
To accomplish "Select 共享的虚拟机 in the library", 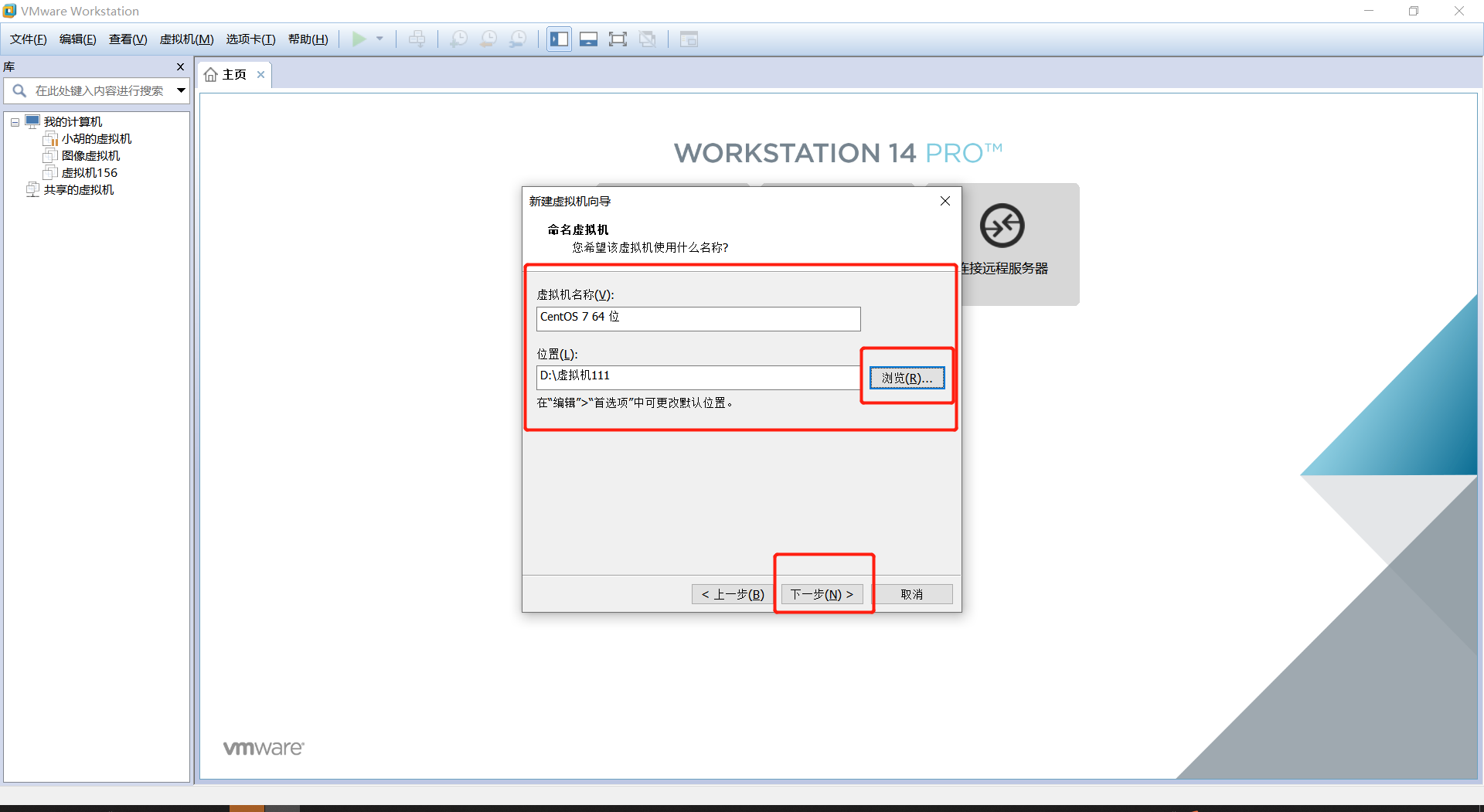I will pyautogui.click(x=79, y=189).
